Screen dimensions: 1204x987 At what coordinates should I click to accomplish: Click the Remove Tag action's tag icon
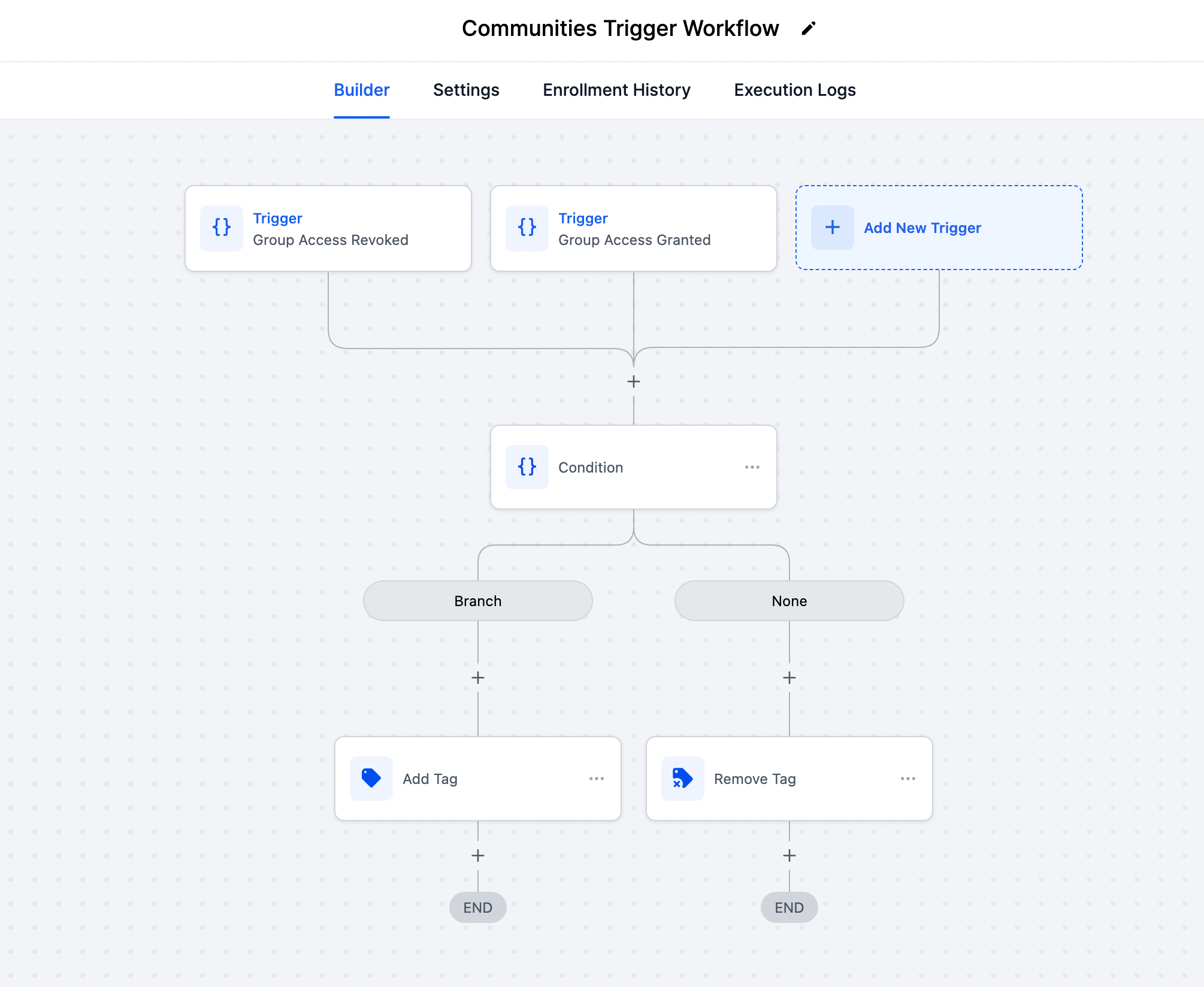point(682,778)
